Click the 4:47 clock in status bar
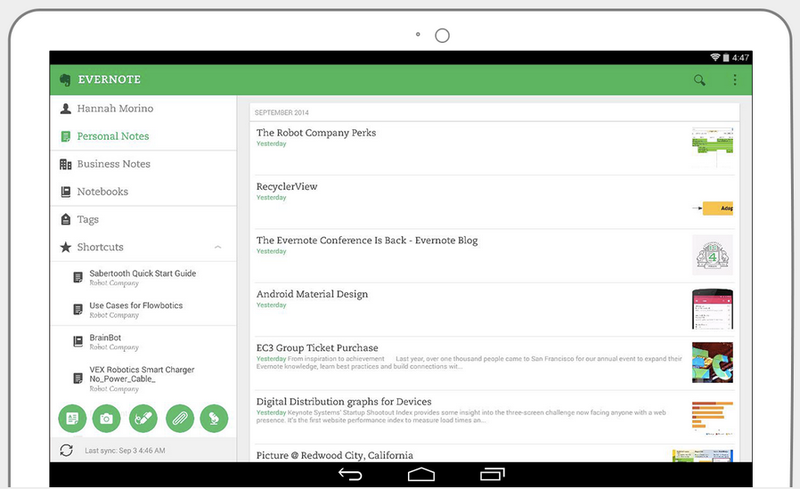This screenshot has height=489, width=800. (740, 58)
